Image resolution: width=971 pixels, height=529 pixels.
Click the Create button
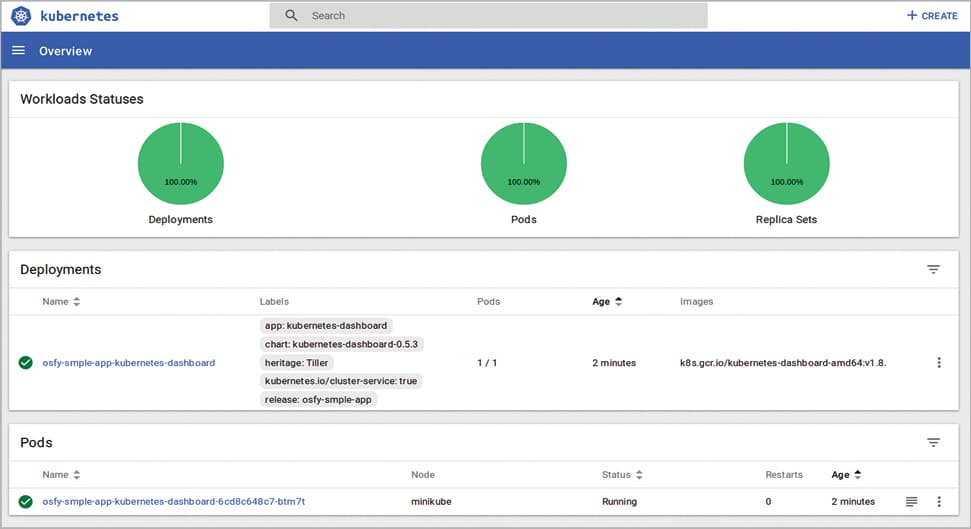932,16
